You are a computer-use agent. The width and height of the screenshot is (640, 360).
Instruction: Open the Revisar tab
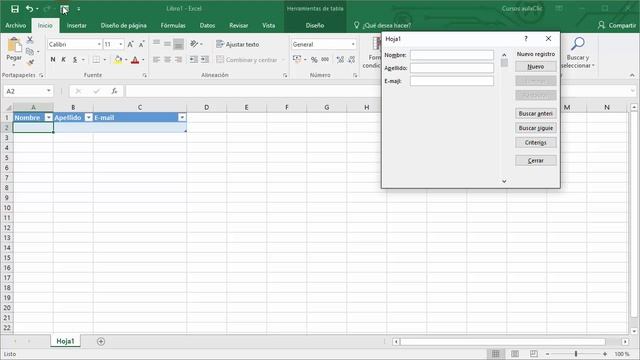tap(239, 25)
